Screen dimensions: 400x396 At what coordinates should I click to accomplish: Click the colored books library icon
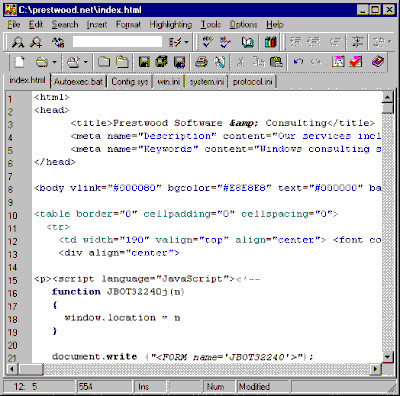[x=270, y=42]
